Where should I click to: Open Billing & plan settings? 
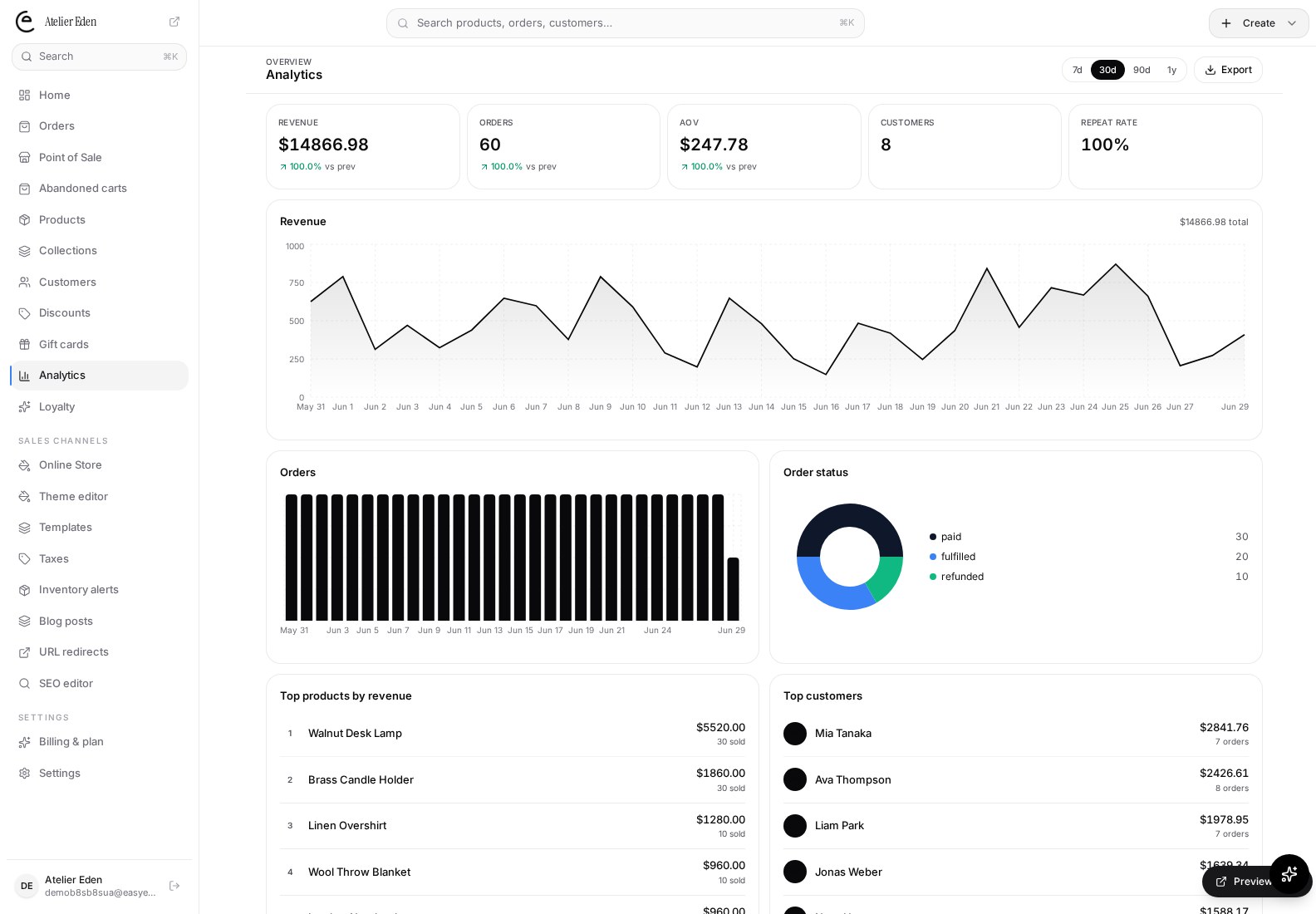(x=99, y=742)
